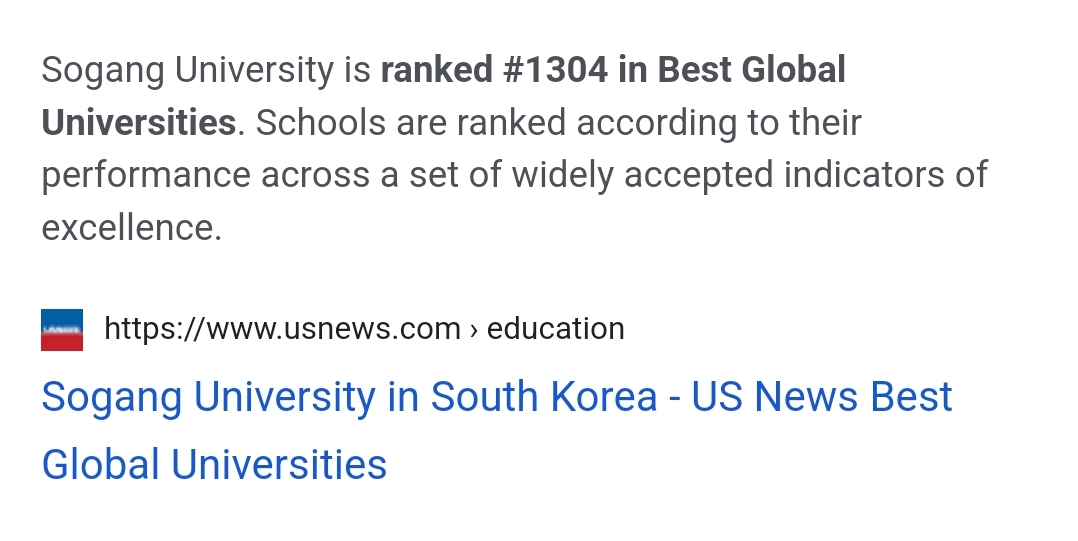Click the breadcrumb separator arrow after usnews.com
The height and width of the screenshot is (541, 1078).
coord(474,330)
